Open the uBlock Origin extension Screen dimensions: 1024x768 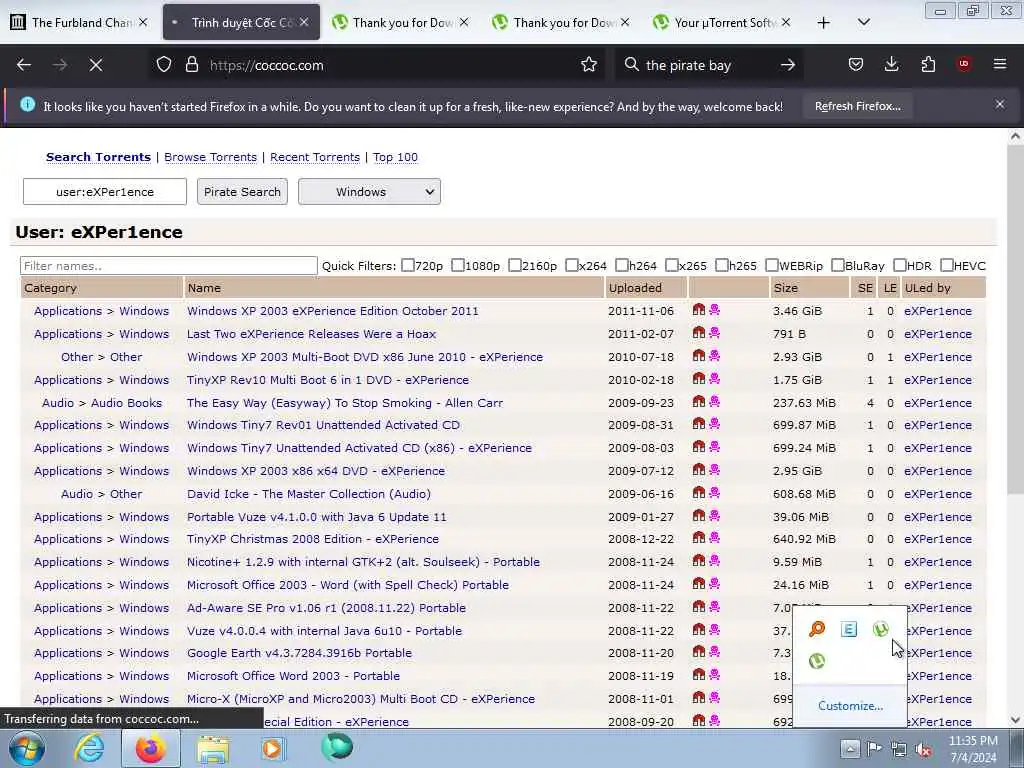click(964, 64)
